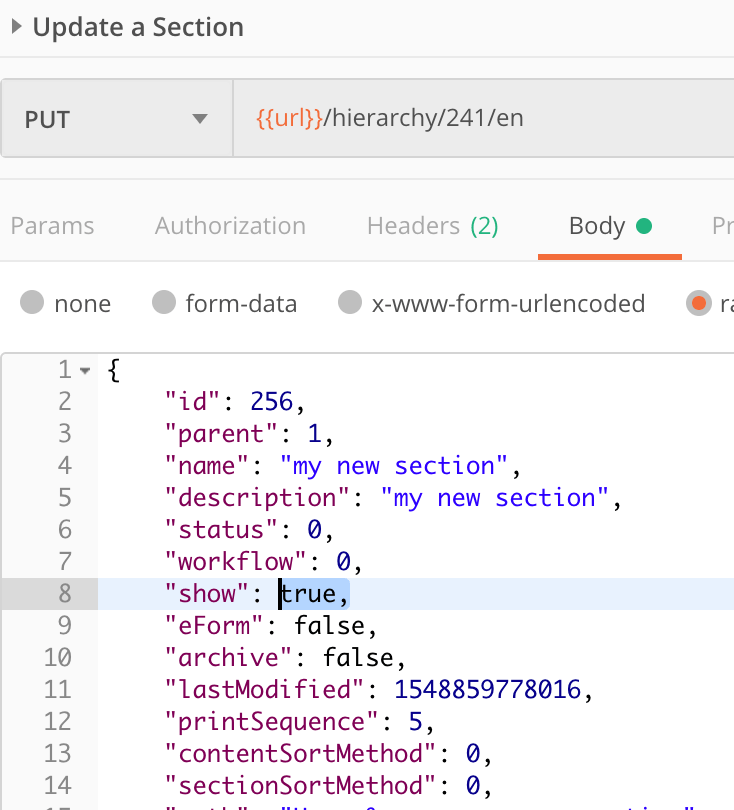
Task: Click the lastModified value 1548859778016
Action: (493, 689)
